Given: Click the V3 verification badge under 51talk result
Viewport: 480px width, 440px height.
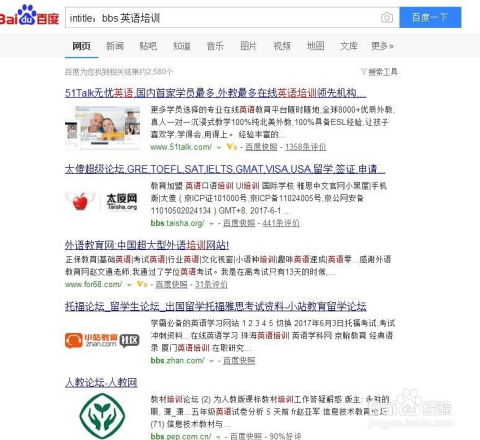Looking at the screenshot, I should 232,146.
